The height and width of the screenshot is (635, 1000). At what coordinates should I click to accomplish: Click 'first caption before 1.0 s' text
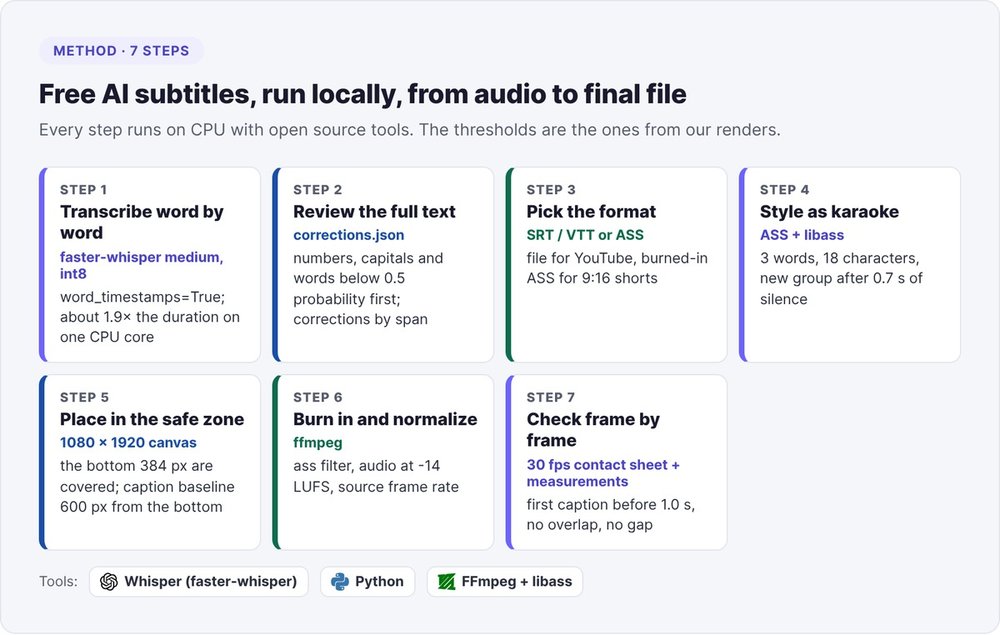(610, 515)
